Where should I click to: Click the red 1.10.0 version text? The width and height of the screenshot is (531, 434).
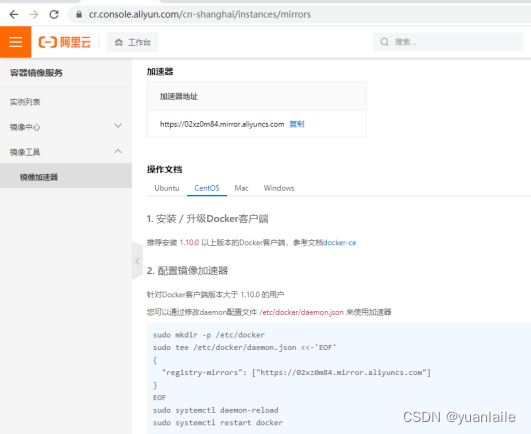[189, 243]
